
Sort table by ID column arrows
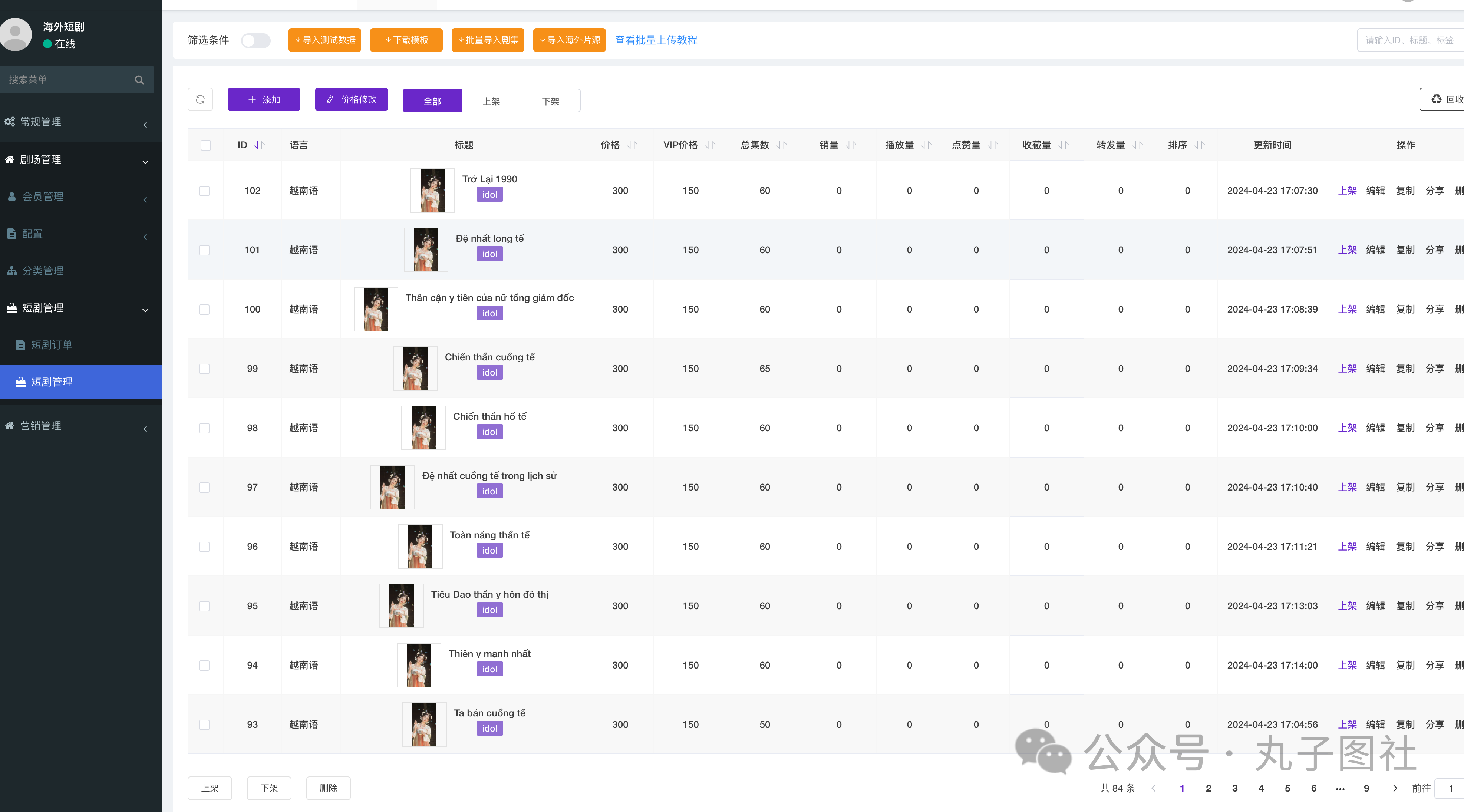[x=260, y=145]
